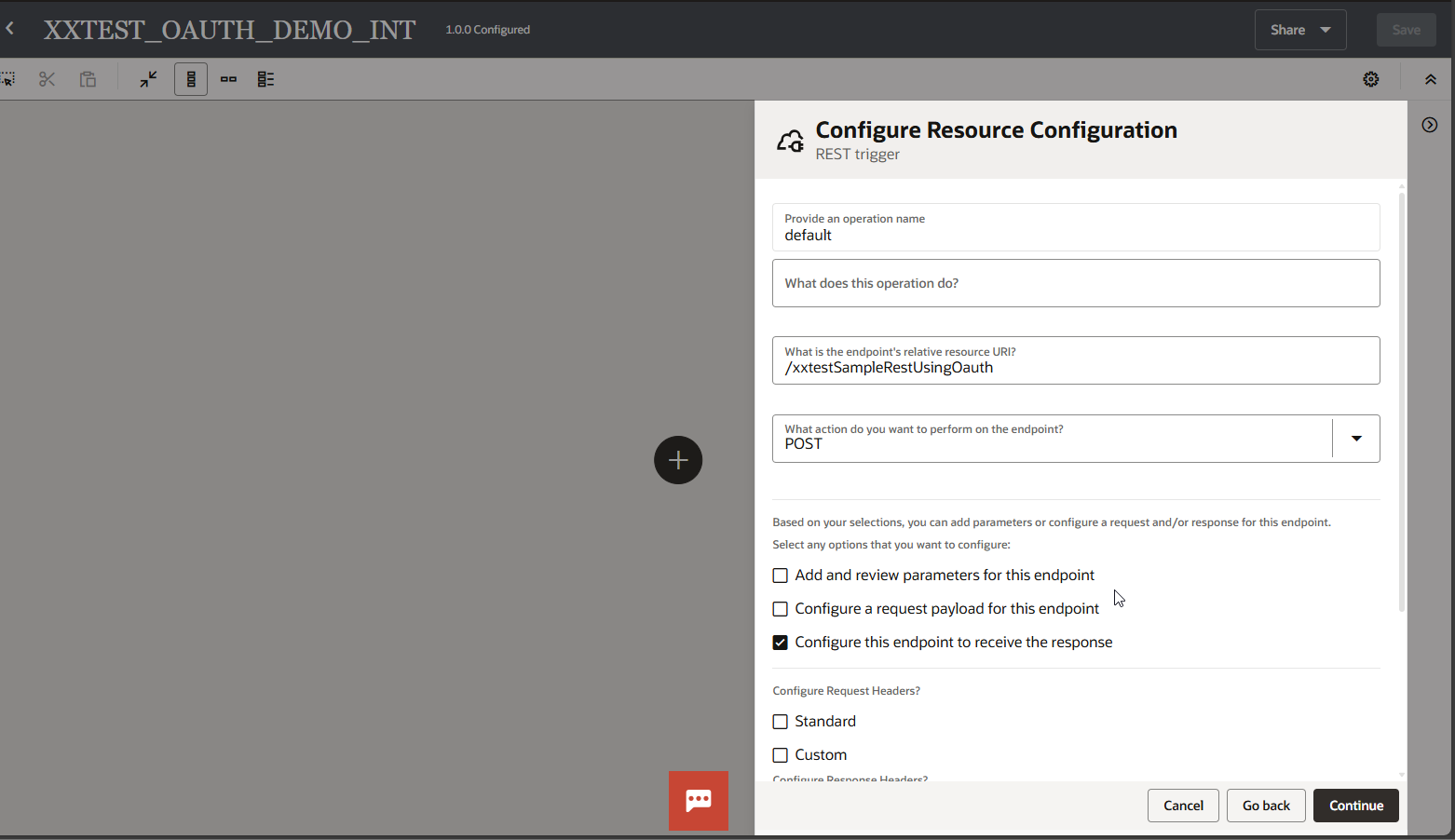Expand the right side panel arrow
Viewport: 1455px width, 840px height.
pos(1430,124)
